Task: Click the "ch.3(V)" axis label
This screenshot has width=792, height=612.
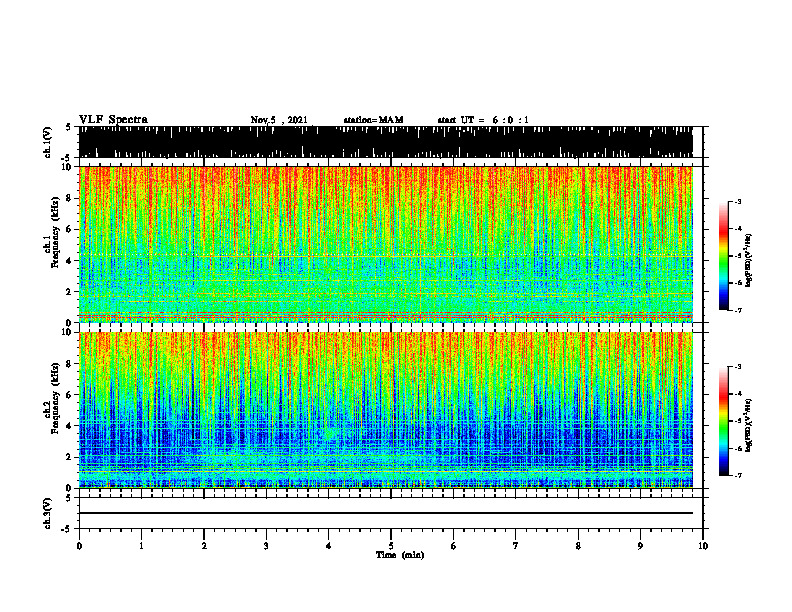Action: [48, 513]
